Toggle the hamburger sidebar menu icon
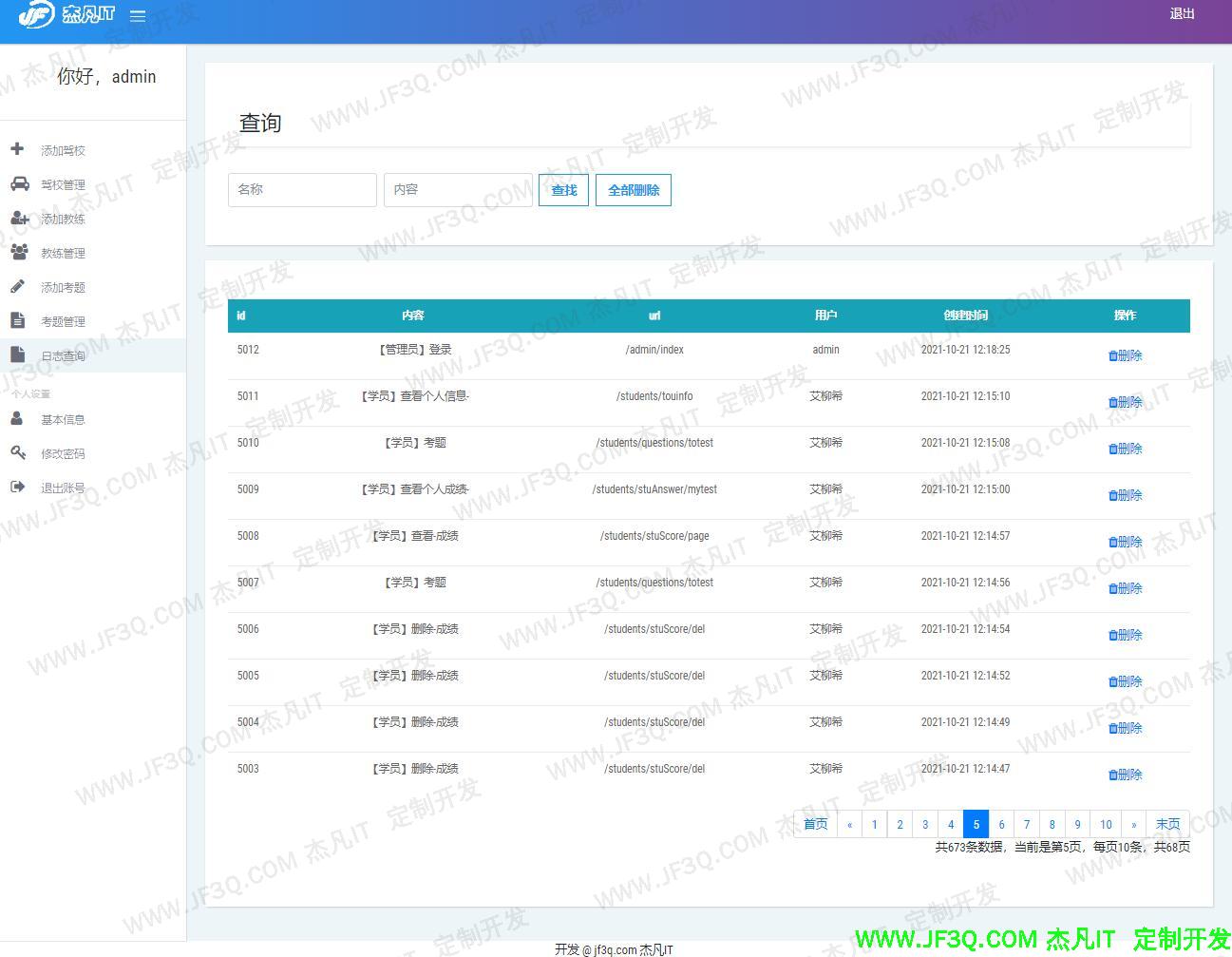Viewport: 1232px width, 957px height. (x=138, y=16)
